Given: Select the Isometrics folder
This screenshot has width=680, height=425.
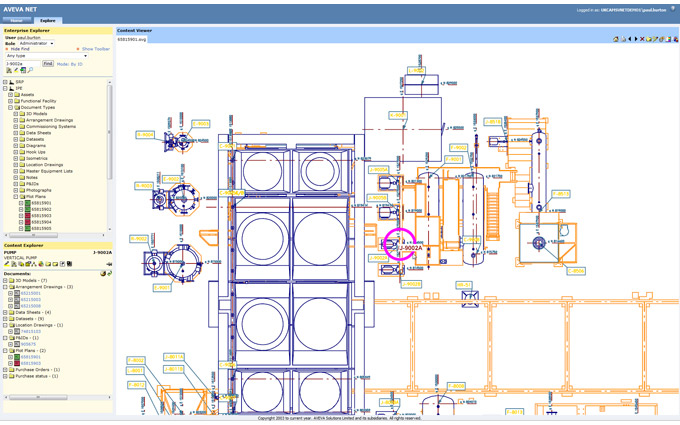Looking at the screenshot, I should click(36, 158).
